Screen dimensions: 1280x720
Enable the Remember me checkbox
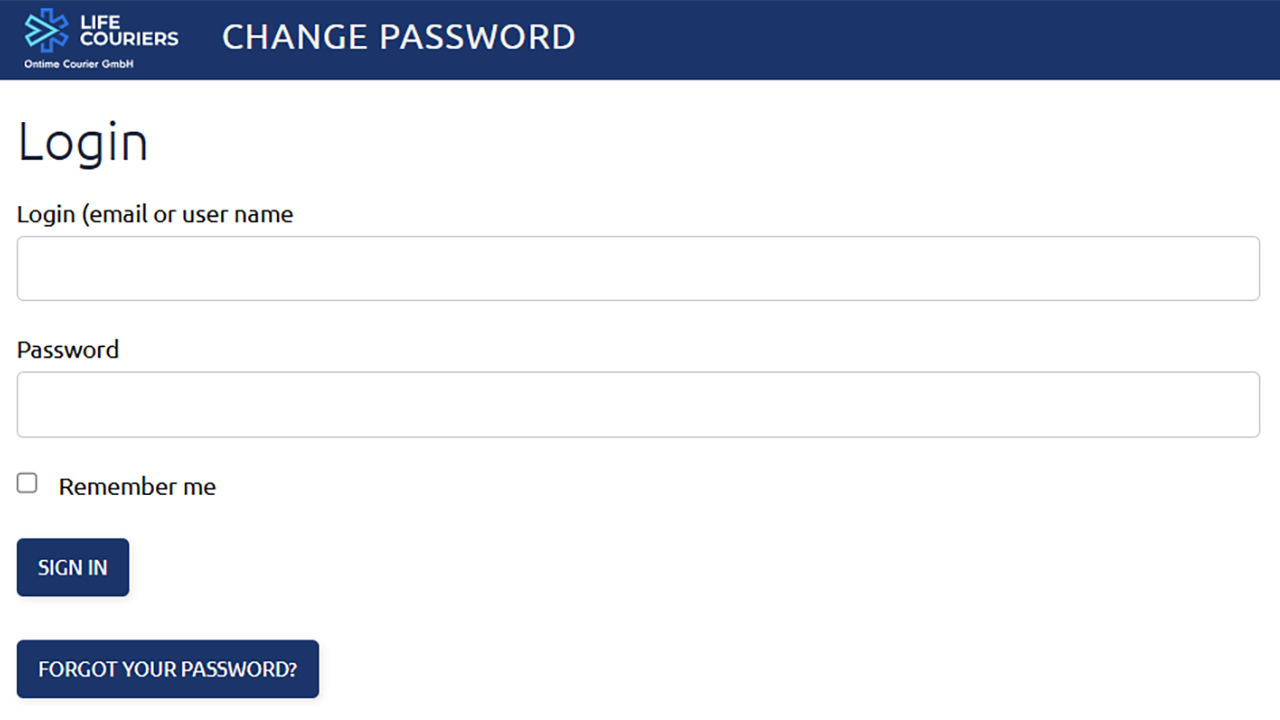pos(27,484)
